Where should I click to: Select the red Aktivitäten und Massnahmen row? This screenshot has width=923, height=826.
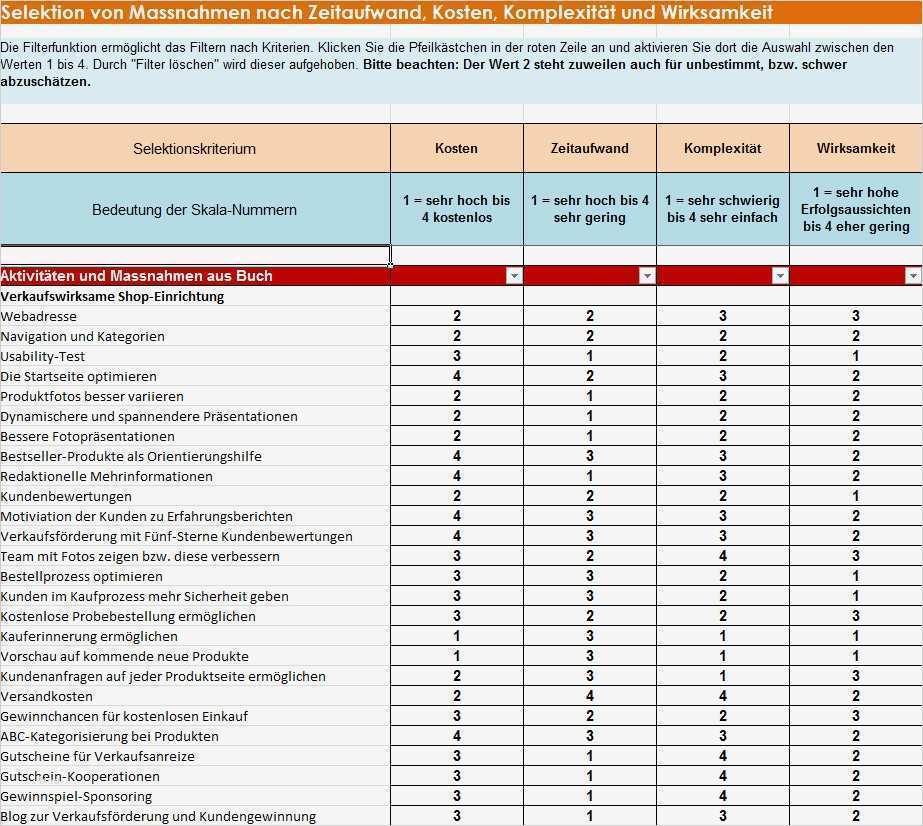pyautogui.click(x=195, y=275)
